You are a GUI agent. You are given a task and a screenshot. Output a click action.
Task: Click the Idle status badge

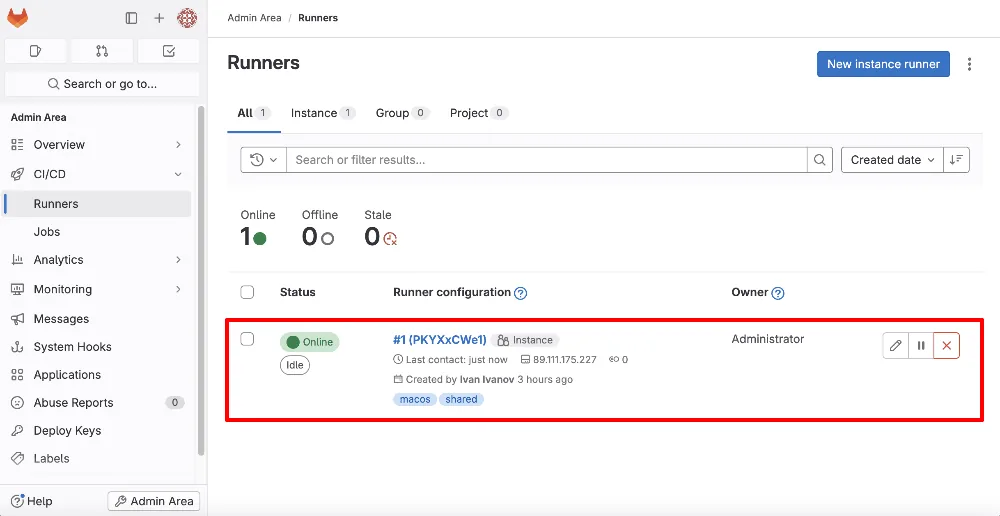pyautogui.click(x=295, y=366)
